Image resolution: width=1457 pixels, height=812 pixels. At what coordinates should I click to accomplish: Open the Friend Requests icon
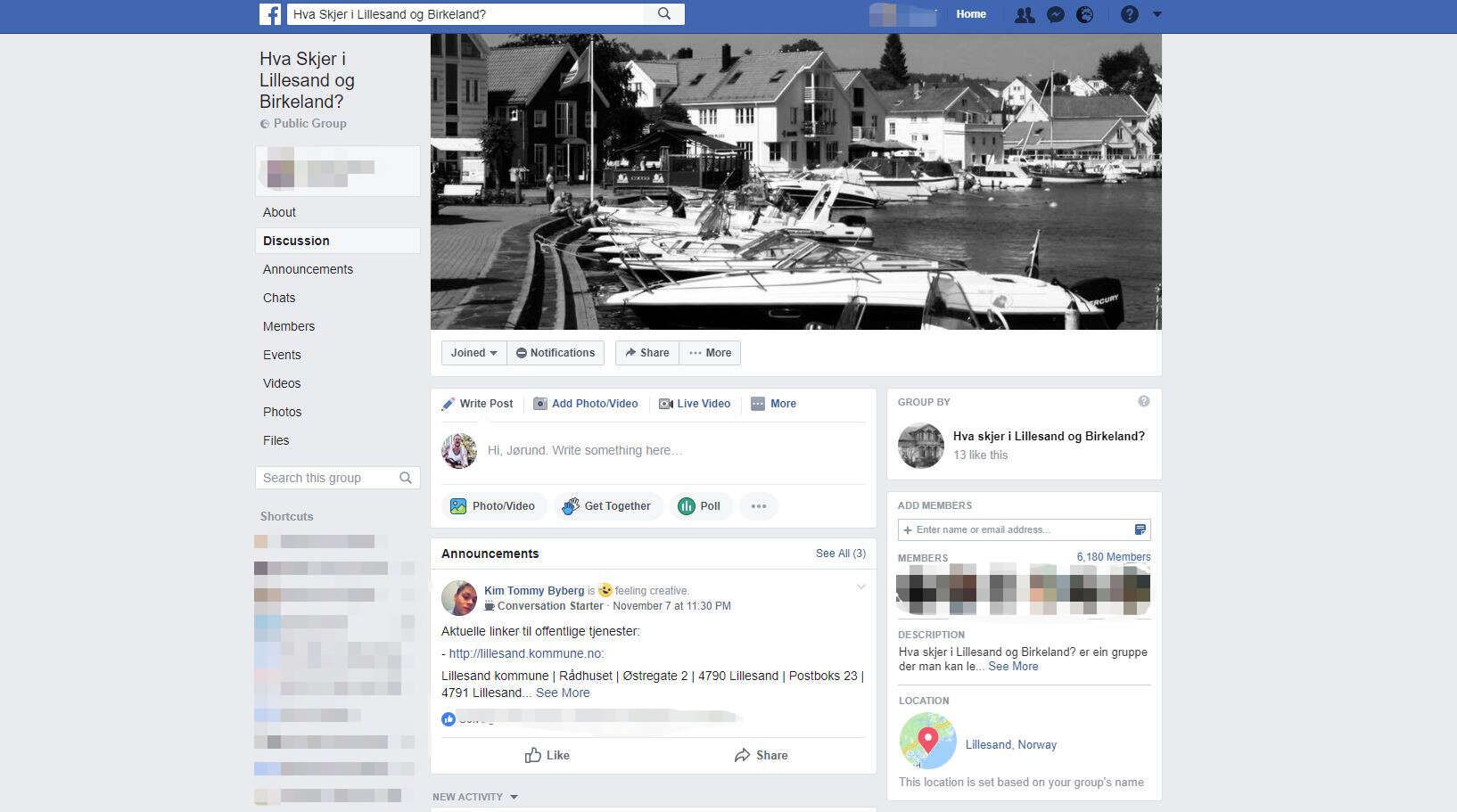[x=1025, y=14]
